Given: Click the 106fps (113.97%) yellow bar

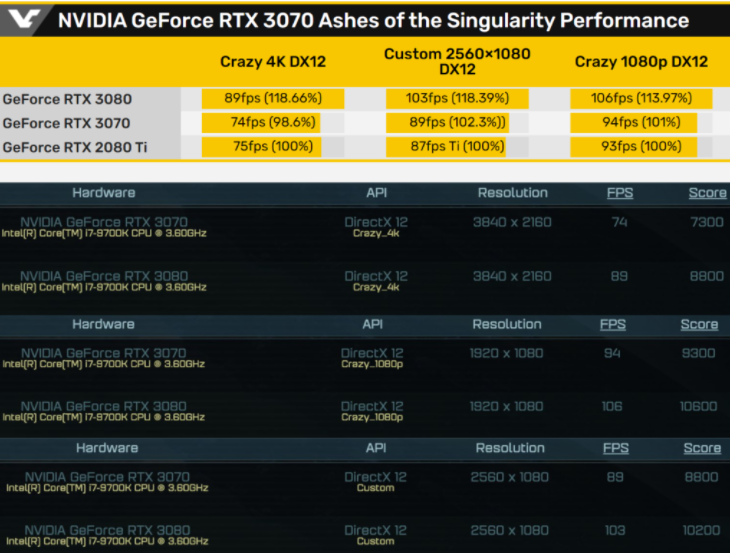Looking at the screenshot, I should 641,99.
